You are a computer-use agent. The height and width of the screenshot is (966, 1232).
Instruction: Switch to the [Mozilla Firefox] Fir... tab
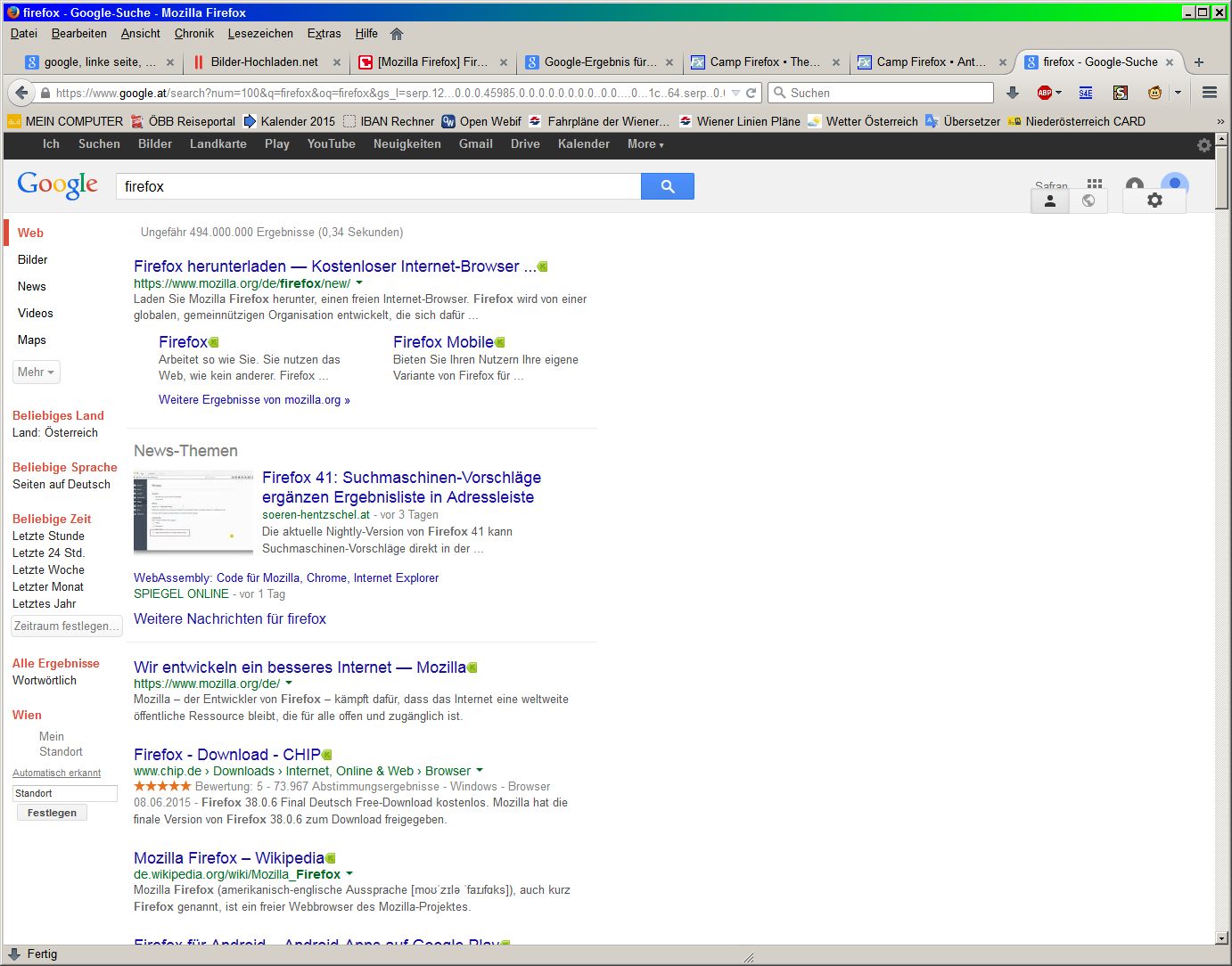[x=432, y=62]
